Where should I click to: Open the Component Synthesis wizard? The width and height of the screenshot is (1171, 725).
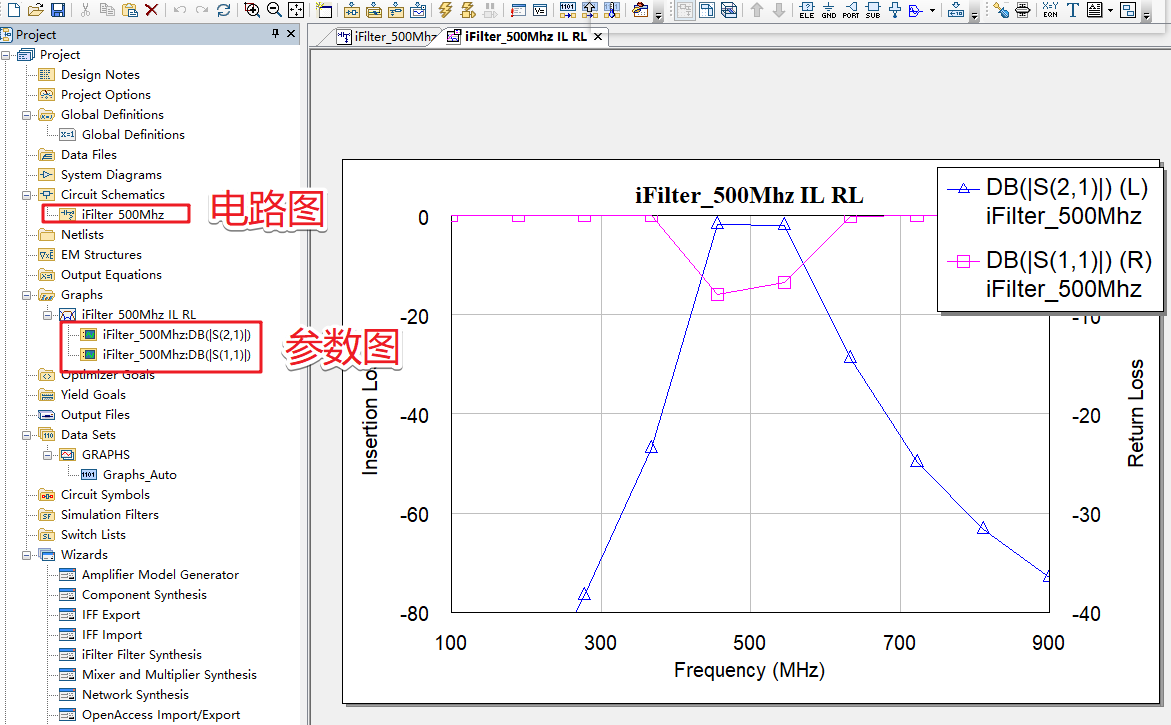click(x=144, y=595)
